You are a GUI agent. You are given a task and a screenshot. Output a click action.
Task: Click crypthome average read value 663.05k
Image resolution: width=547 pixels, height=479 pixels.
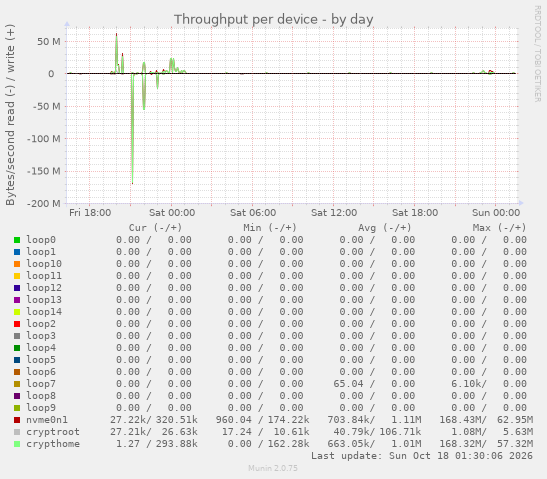pyautogui.click(x=348, y=444)
